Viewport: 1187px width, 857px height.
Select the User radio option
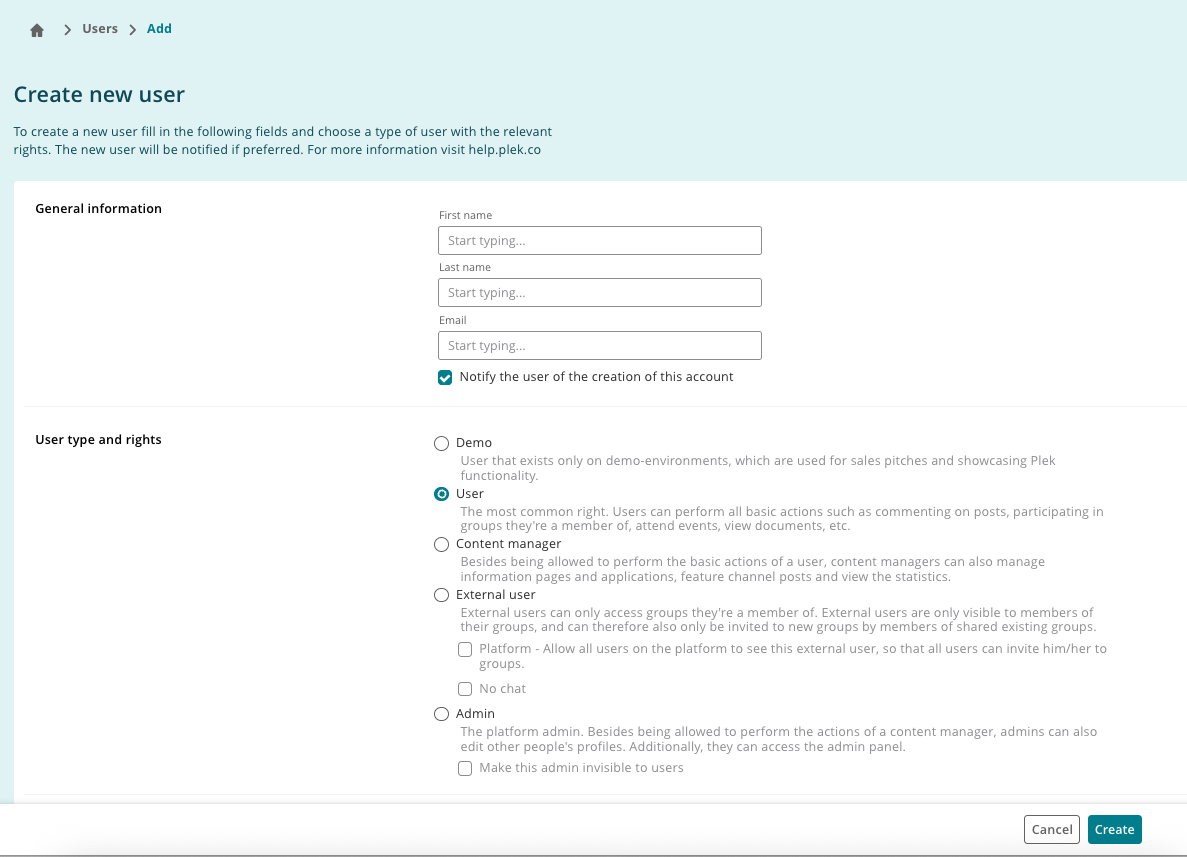pyautogui.click(x=441, y=494)
